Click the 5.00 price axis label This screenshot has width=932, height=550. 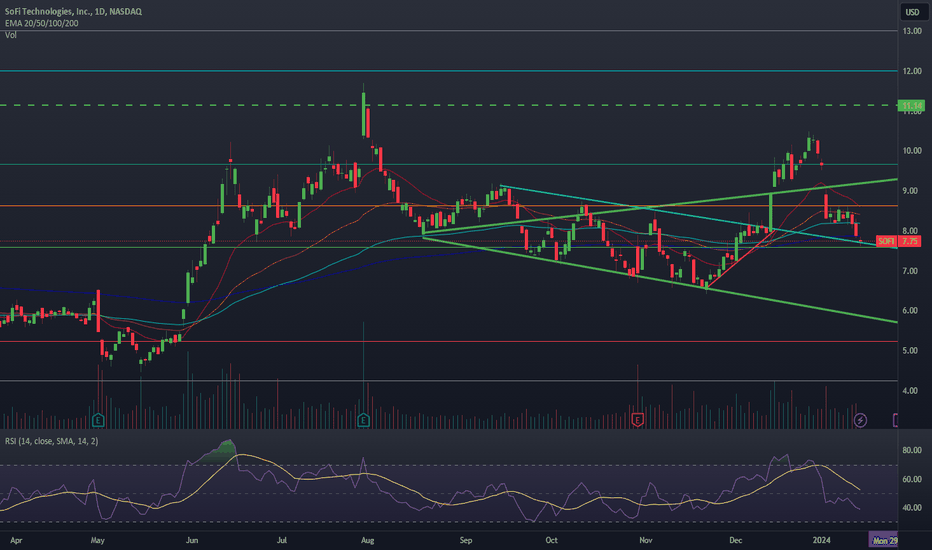tap(912, 351)
